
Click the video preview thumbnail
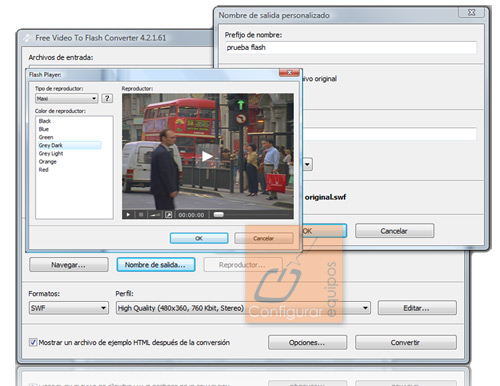tap(208, 152)
